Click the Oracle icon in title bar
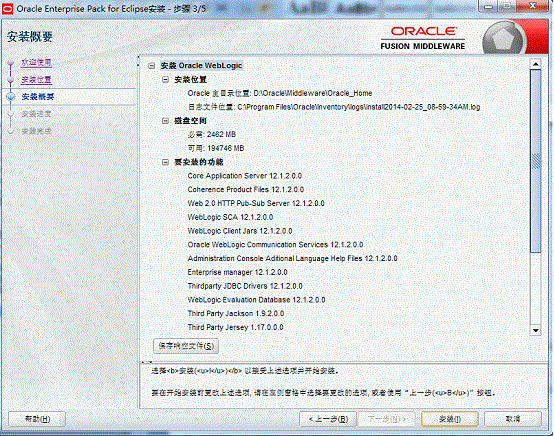The height and width of the screenshot is (436, 554). click(x=7, y=8)
